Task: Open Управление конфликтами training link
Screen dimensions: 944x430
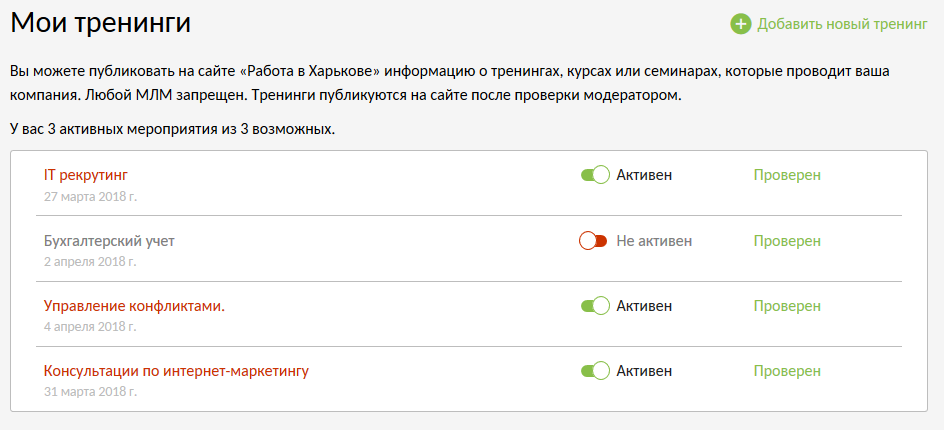Action: click(134, 306)
